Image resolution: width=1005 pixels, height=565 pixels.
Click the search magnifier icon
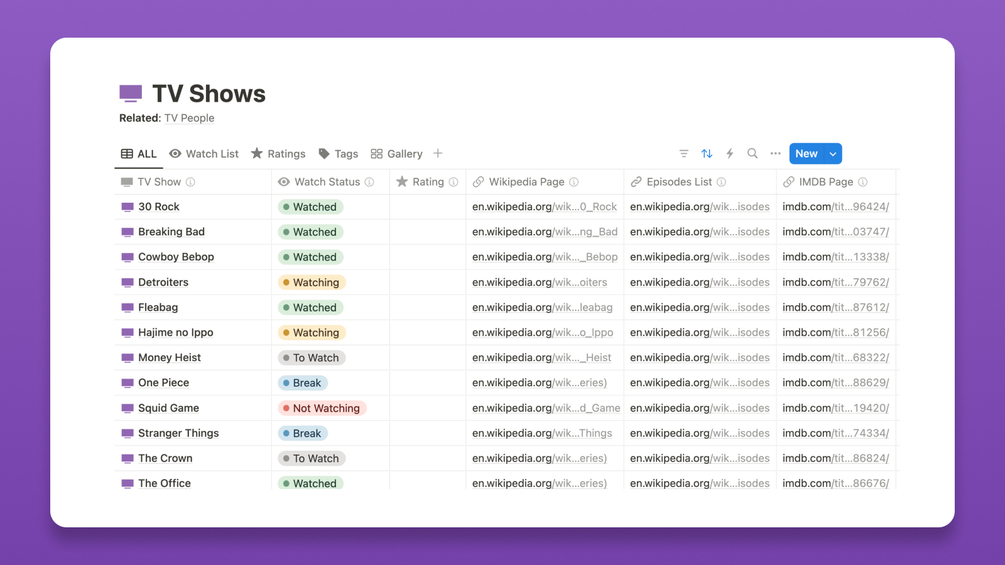[752, 153]
